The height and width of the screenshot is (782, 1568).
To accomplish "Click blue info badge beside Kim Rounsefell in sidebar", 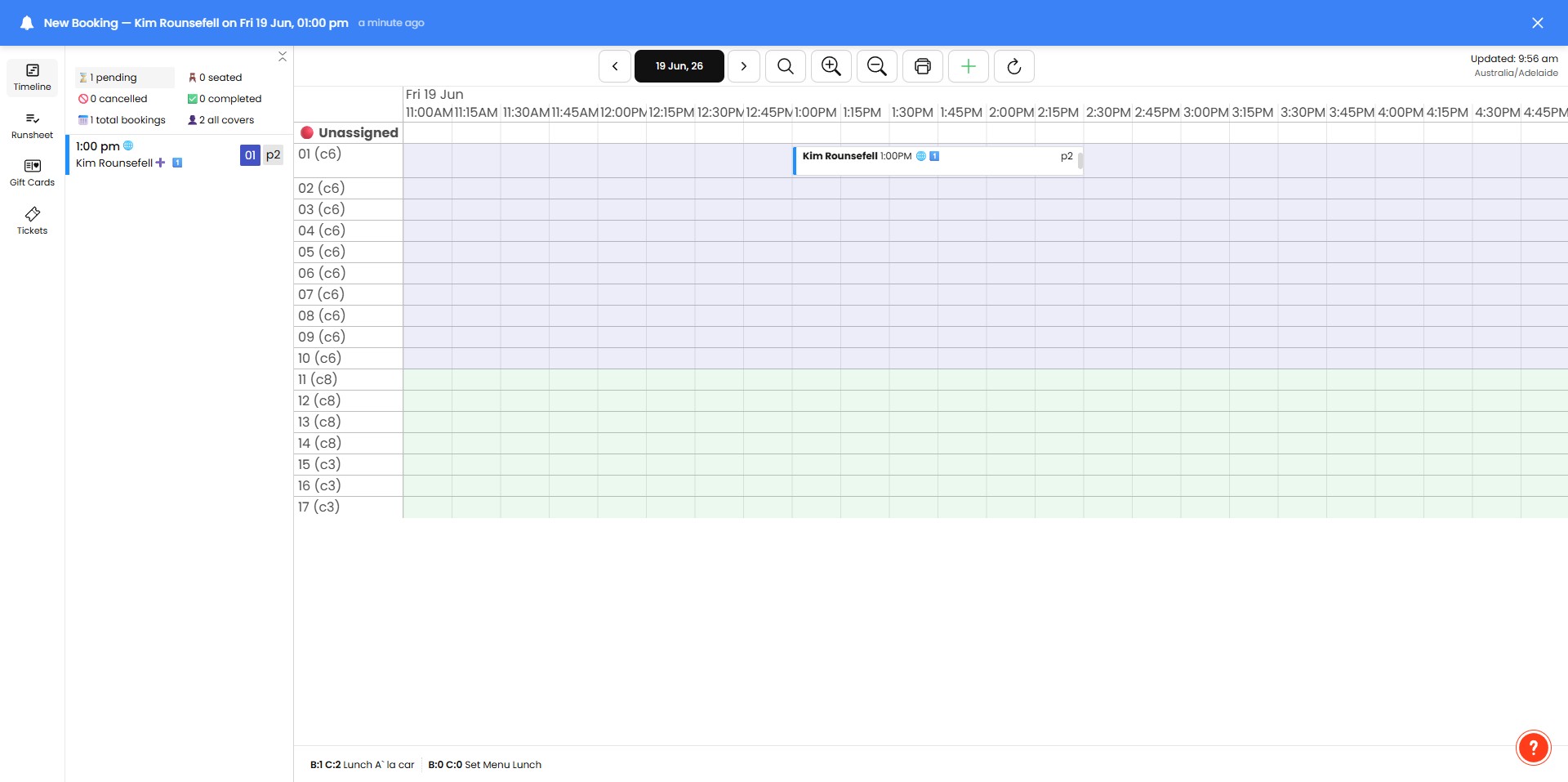I will coord(177,163).
